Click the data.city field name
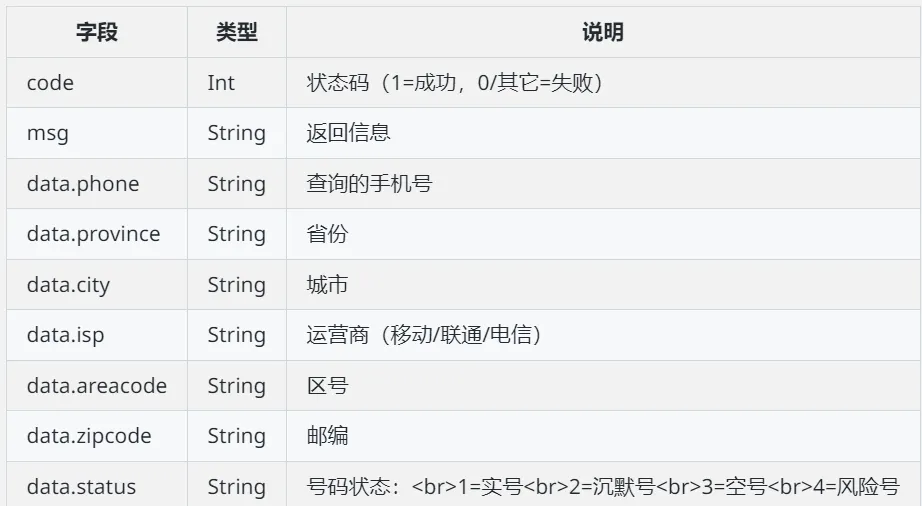 (68, 285)
